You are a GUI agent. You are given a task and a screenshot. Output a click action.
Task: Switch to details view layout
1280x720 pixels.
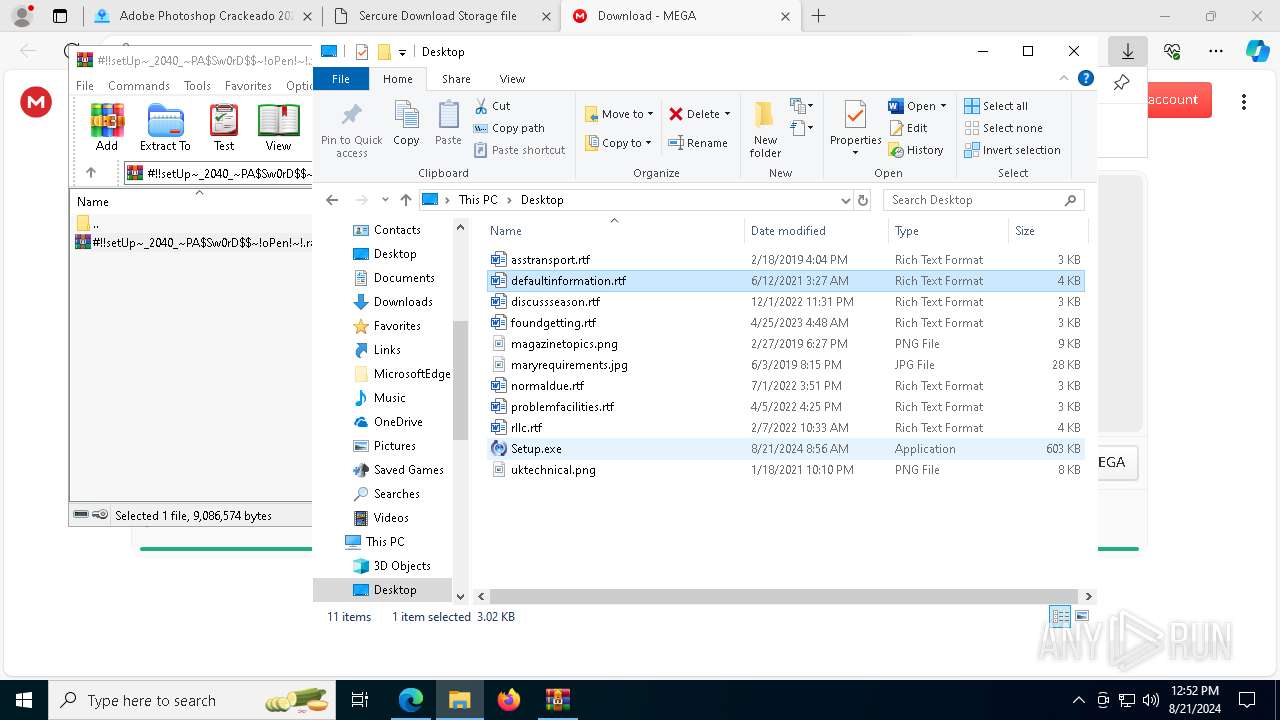click(x=1060, y=616)
